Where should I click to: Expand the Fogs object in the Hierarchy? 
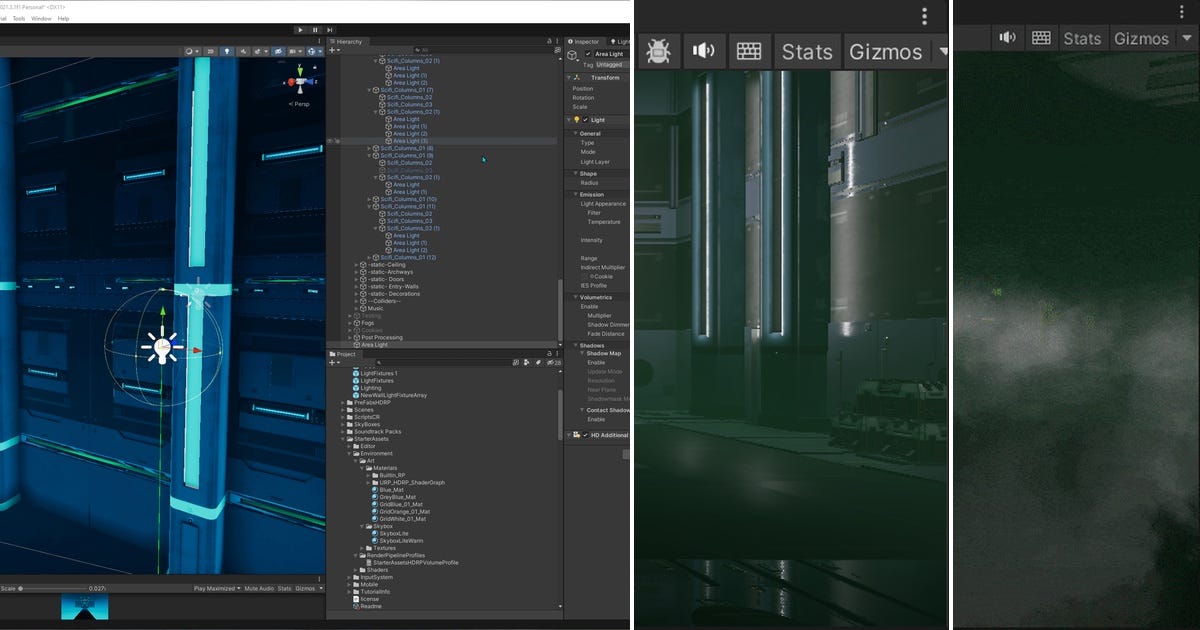tap(349, 323)
